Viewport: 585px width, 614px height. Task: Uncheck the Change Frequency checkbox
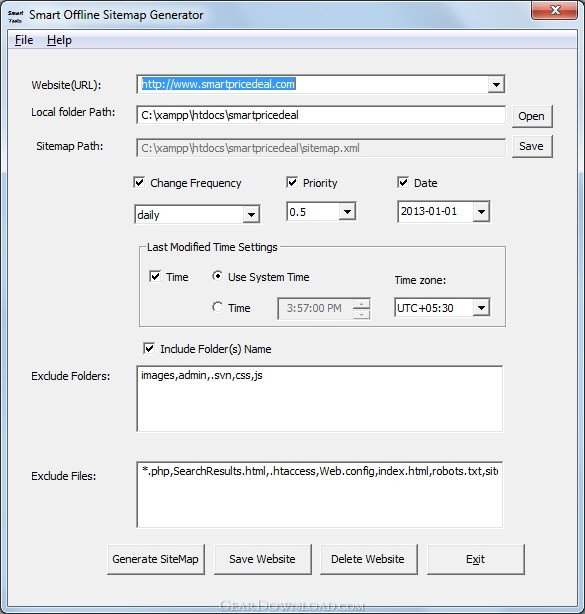tap(139, 182)
